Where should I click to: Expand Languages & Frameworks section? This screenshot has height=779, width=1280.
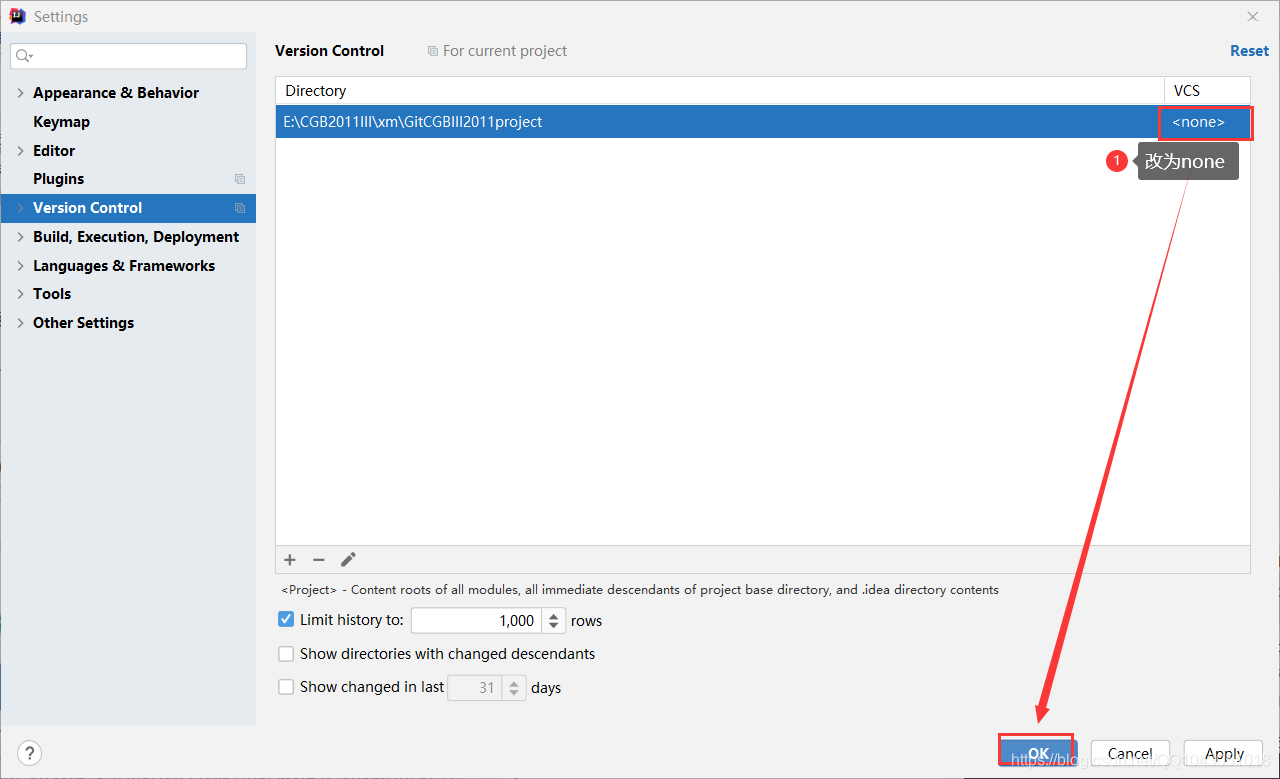(20, 266)
